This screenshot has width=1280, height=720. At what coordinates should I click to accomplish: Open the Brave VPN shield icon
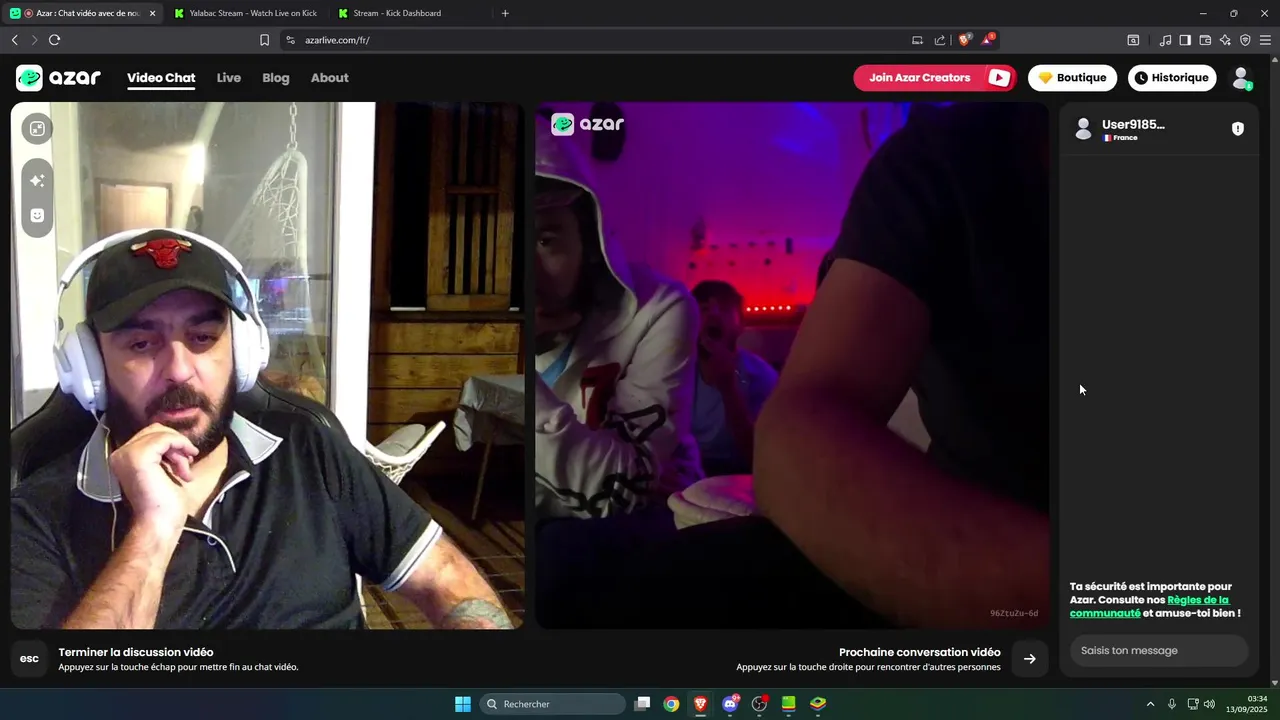tap(1245, 40)
